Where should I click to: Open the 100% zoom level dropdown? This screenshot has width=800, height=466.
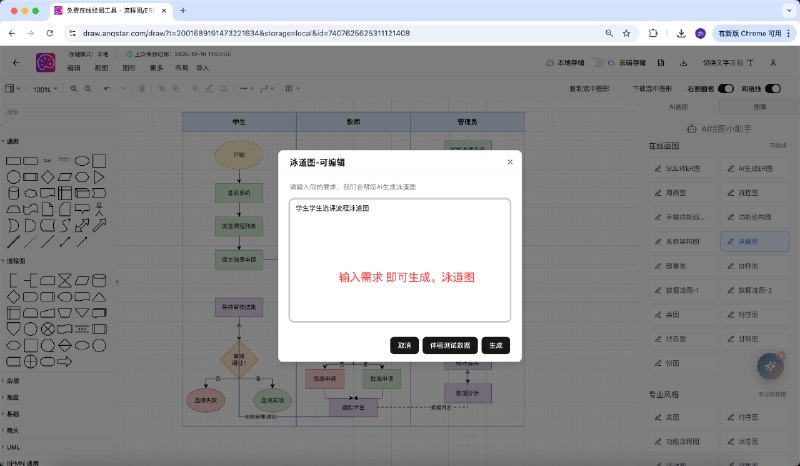pos(45,89)
